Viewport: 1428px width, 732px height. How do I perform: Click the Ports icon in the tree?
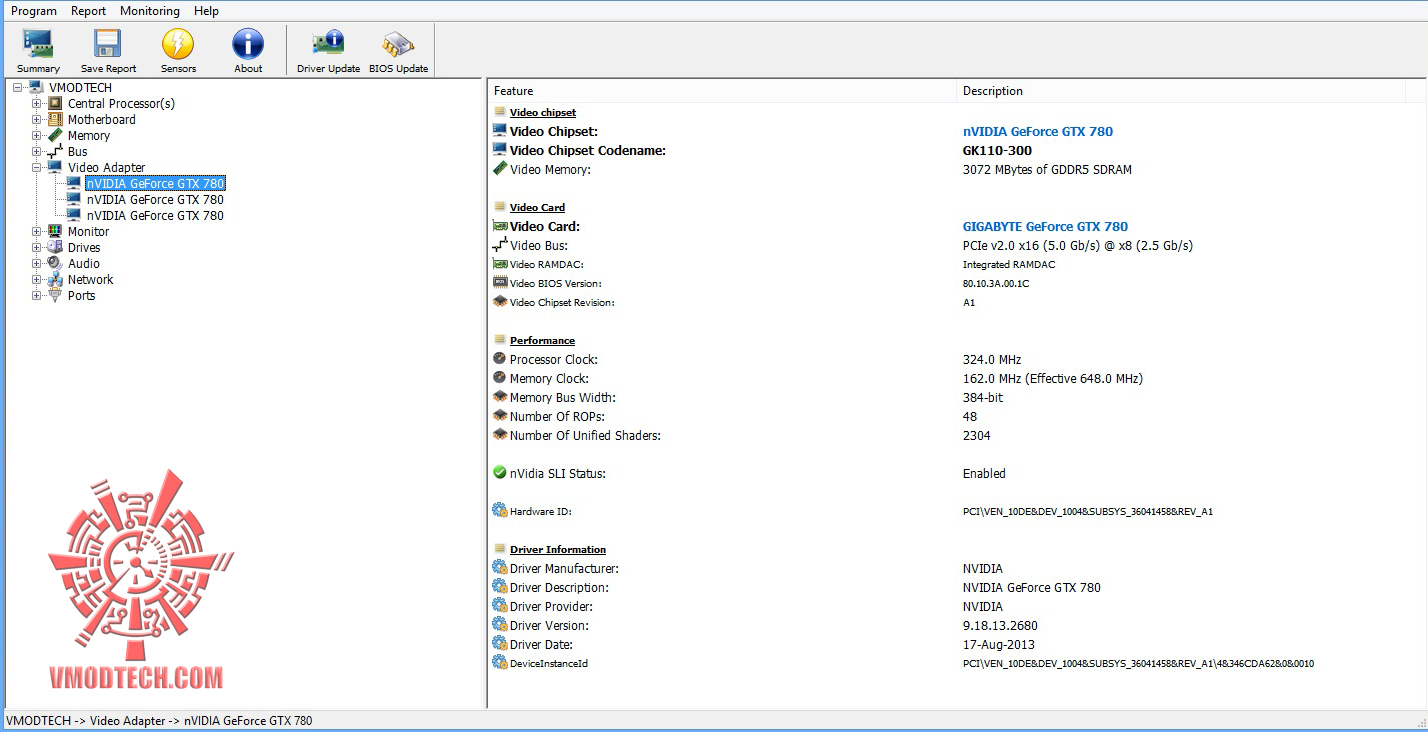[55, 295]
